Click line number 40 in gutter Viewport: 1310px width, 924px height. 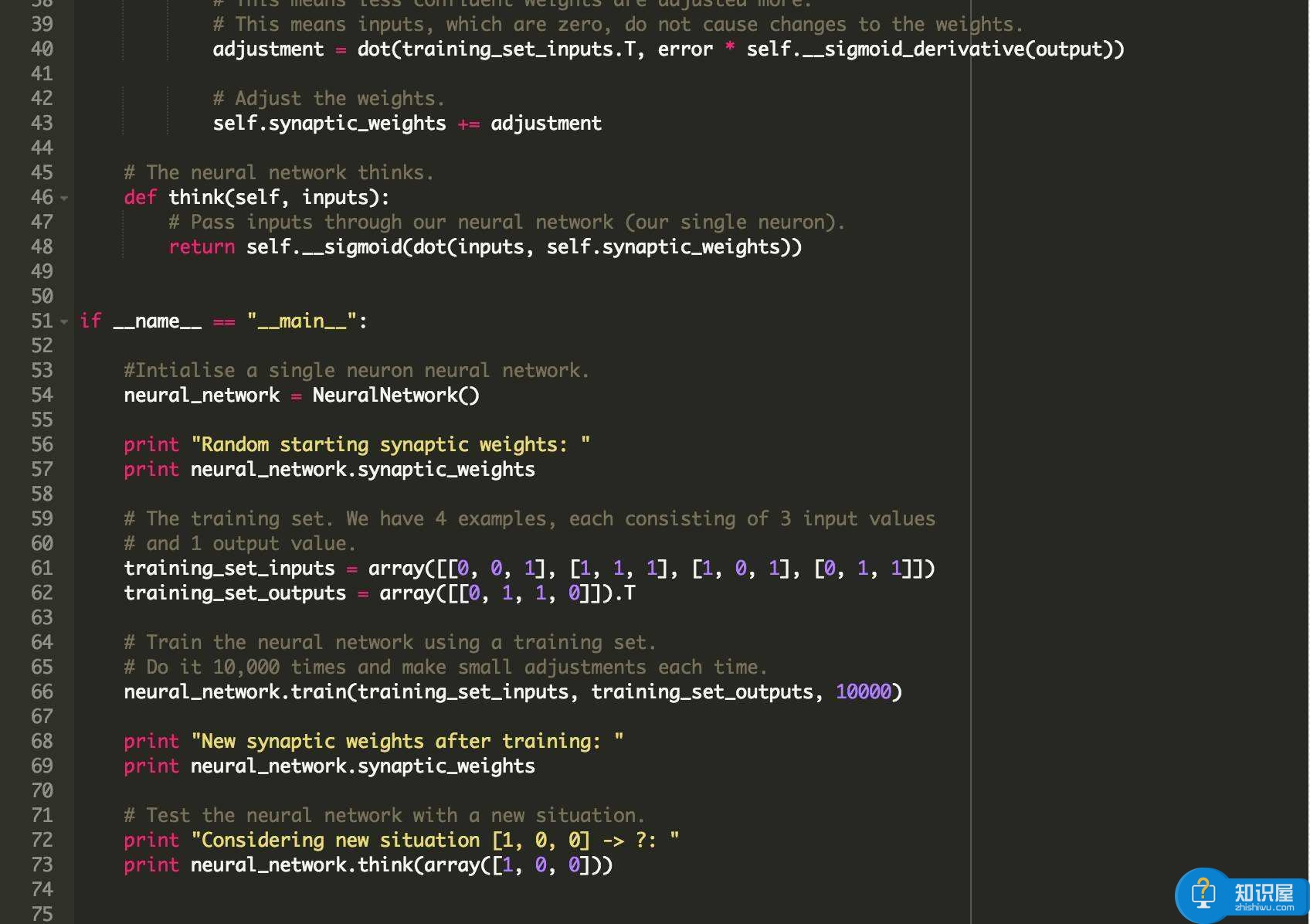pos(42,49)
